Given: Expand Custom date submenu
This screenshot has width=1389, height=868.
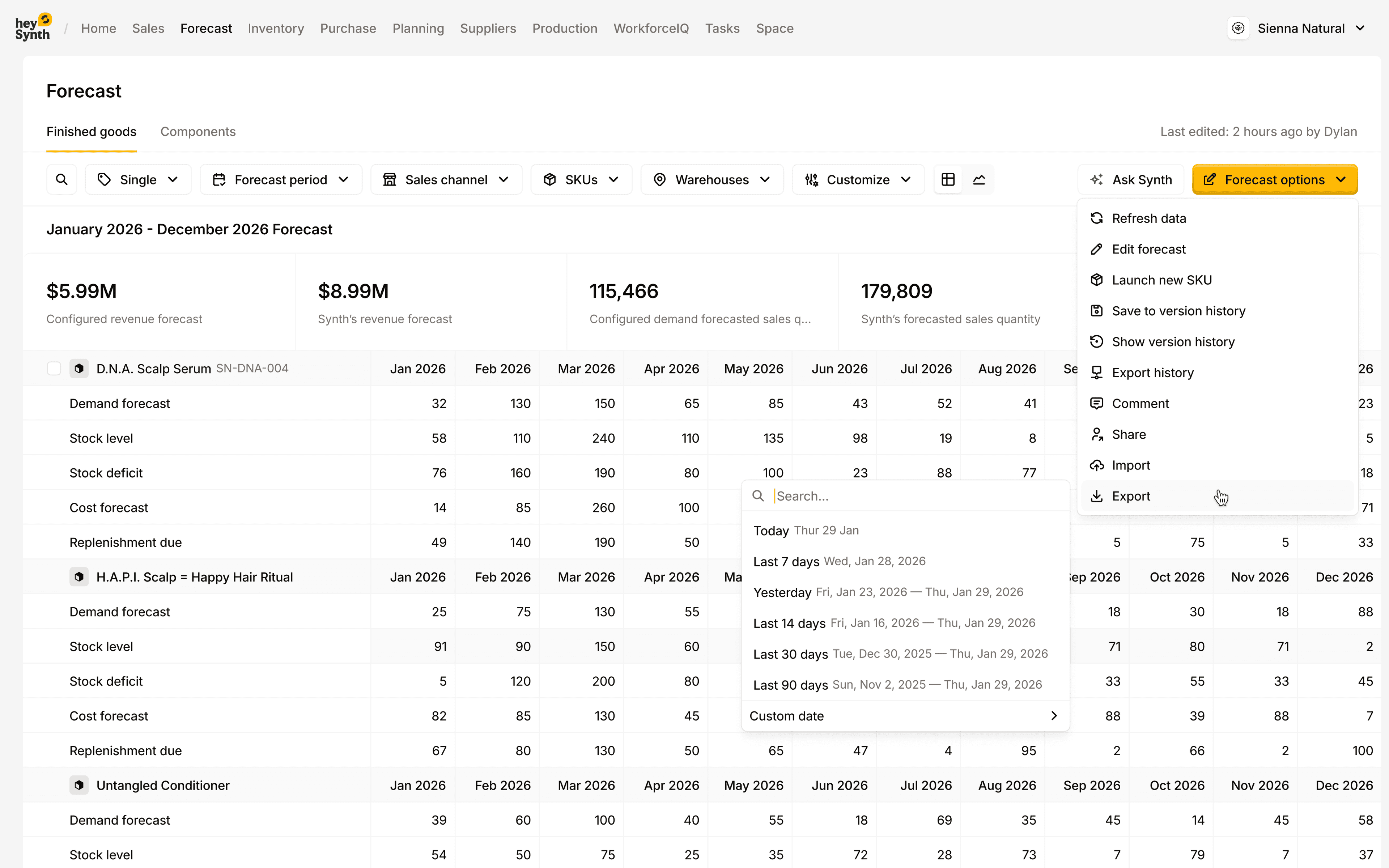Looking at the screenshot, I should [x=905, y=716].
